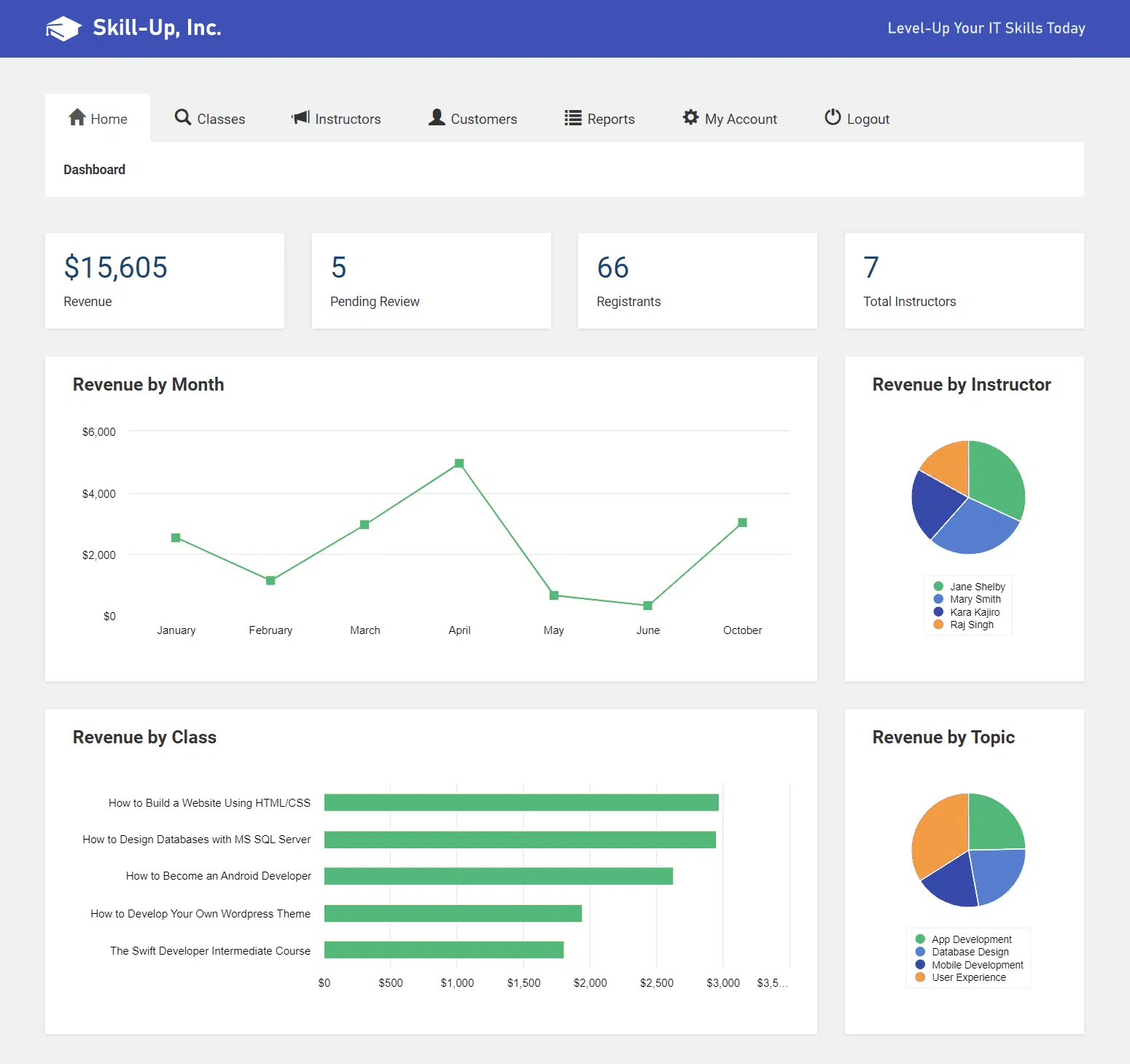
Task: Select the $15,605 Revenue card
Action: tap(165, 281)
